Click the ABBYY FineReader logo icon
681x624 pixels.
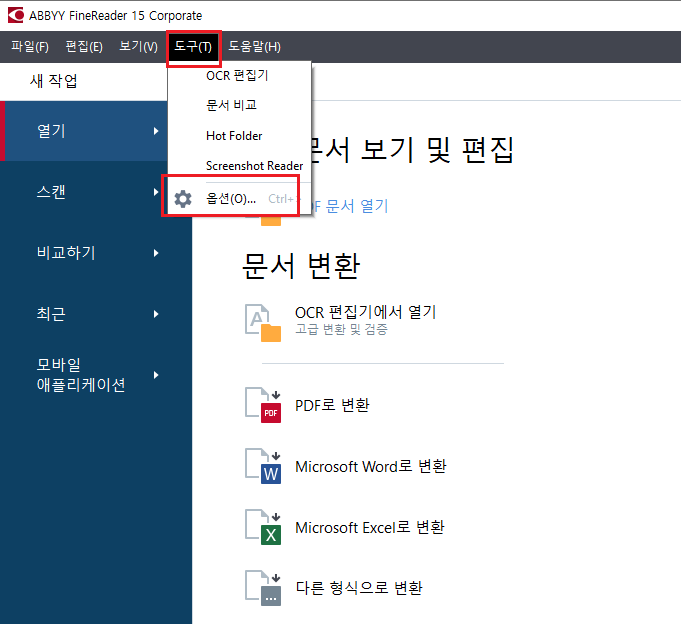click(x=16, y=15)
